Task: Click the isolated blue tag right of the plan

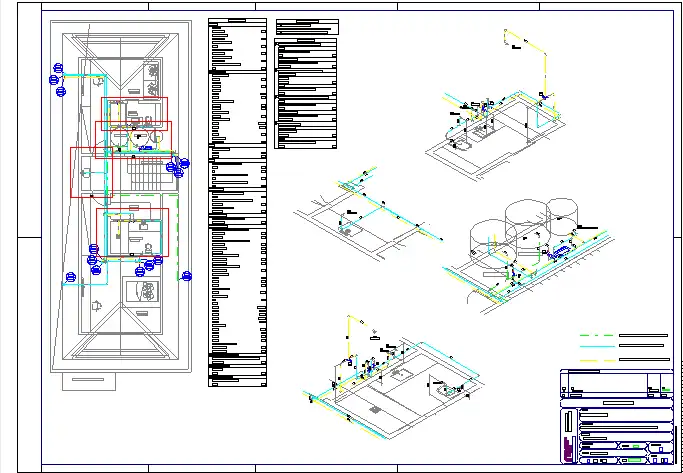Action: click(x=186, y=277)
